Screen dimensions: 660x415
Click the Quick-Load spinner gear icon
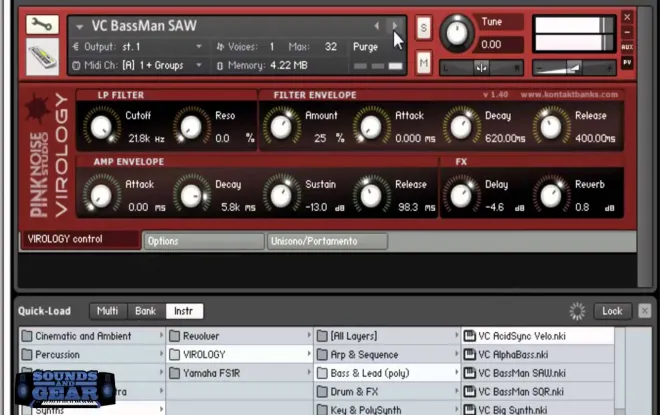click(x=577, y=311)
